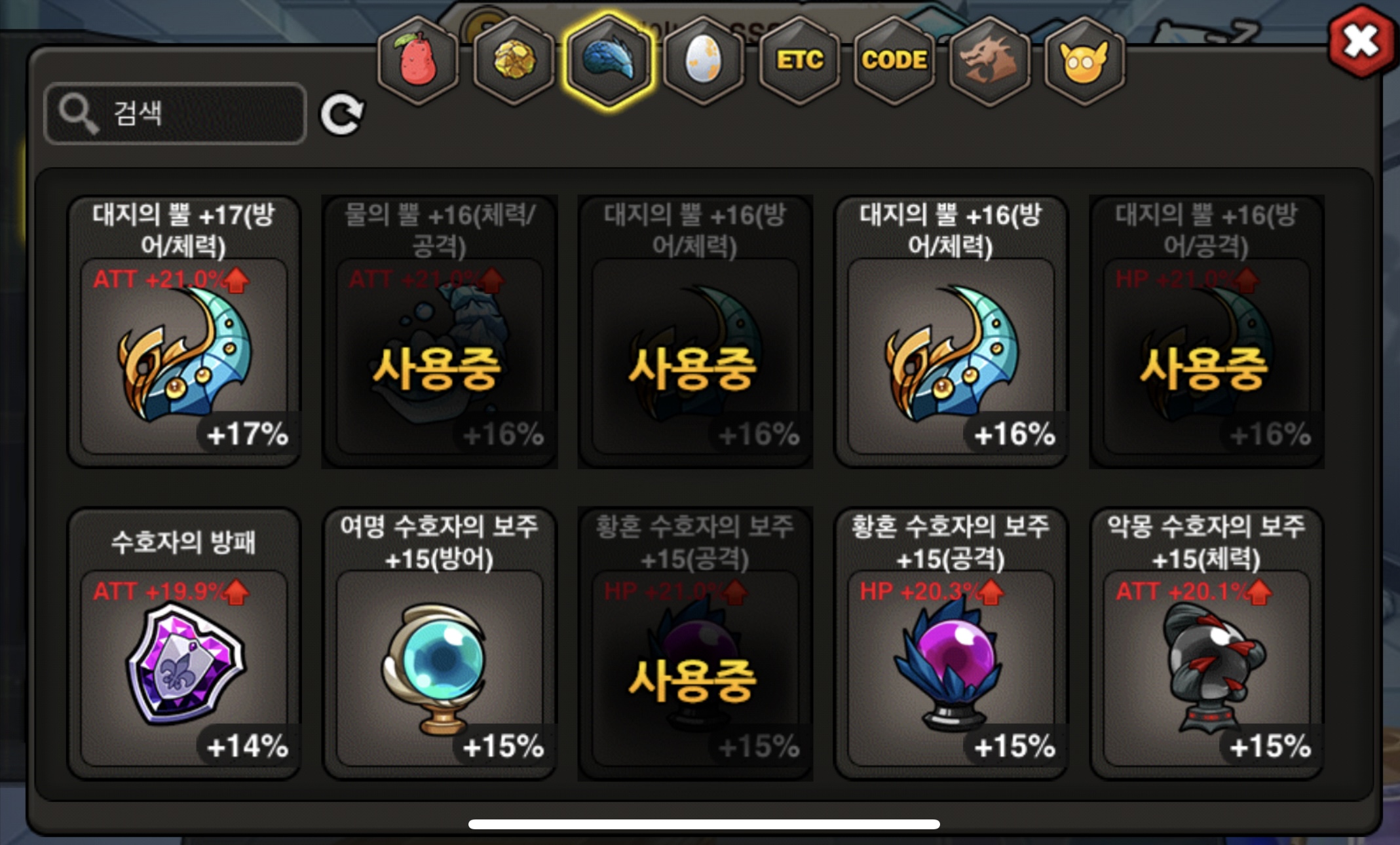Screen dimensions: 1400x845
Task: Select the 악몽 수호자의 보주 dark orb
Action: (x=1207, y=643)
